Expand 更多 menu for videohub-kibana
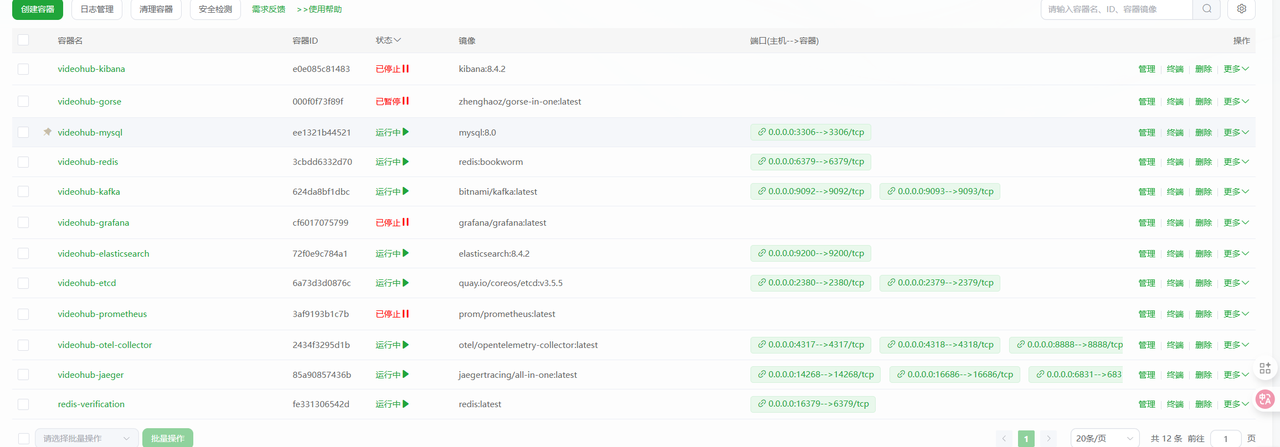The height and width of the screenshot is (447, 1280). tap(1236, 69)
